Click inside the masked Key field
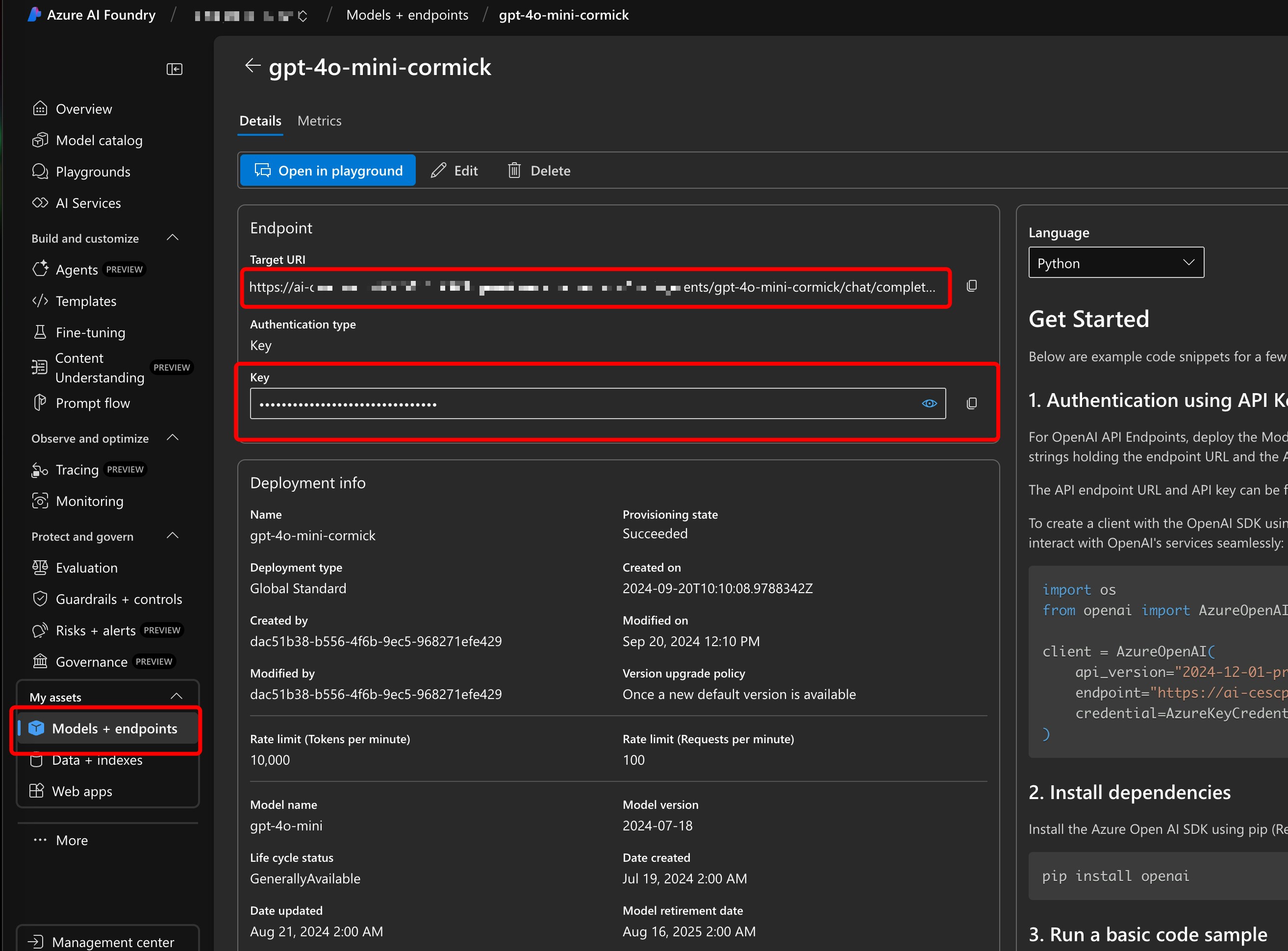The image size is (1288, 951). [576, 403]
